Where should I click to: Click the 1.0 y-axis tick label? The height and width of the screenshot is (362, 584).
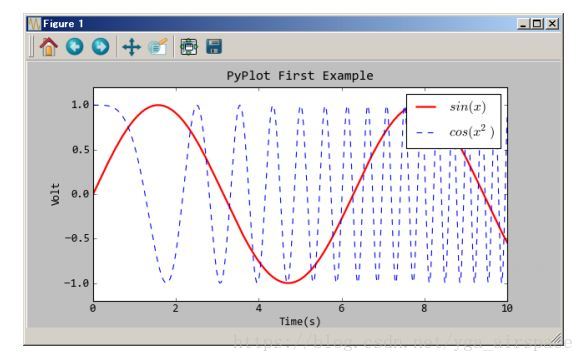point(80,105)
